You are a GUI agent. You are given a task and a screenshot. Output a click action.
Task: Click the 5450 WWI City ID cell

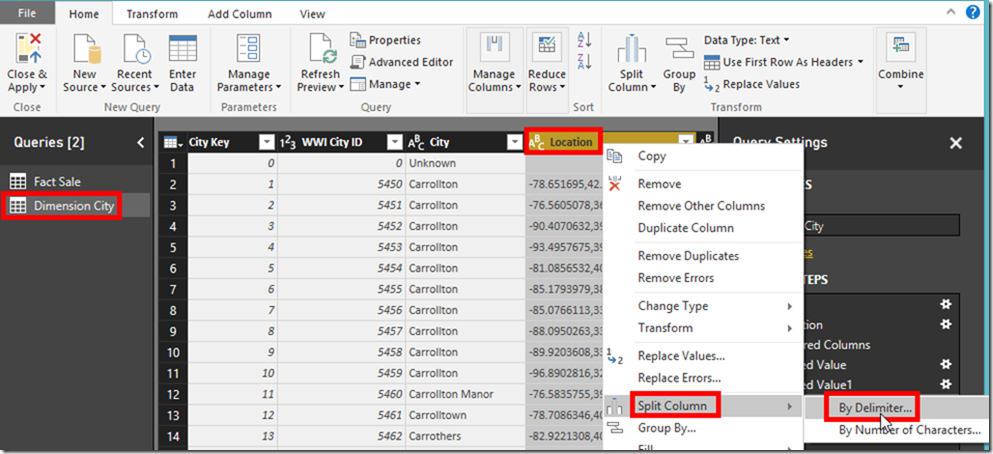click(x=341, y=184)
